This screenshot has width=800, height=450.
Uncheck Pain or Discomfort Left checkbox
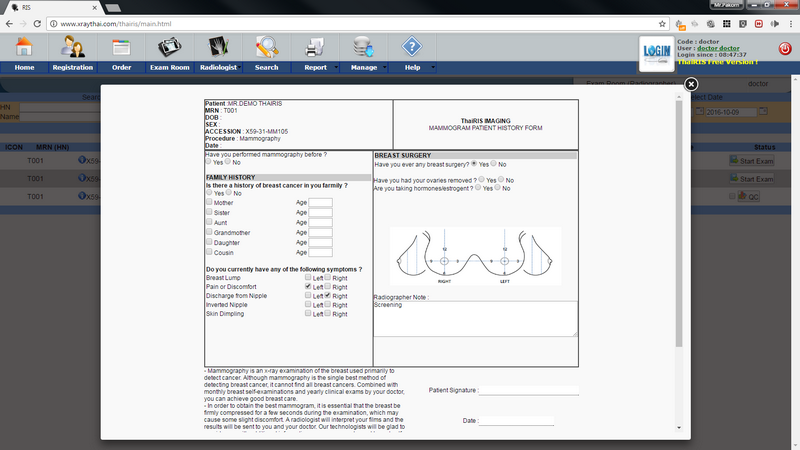(x=309, y=286)
